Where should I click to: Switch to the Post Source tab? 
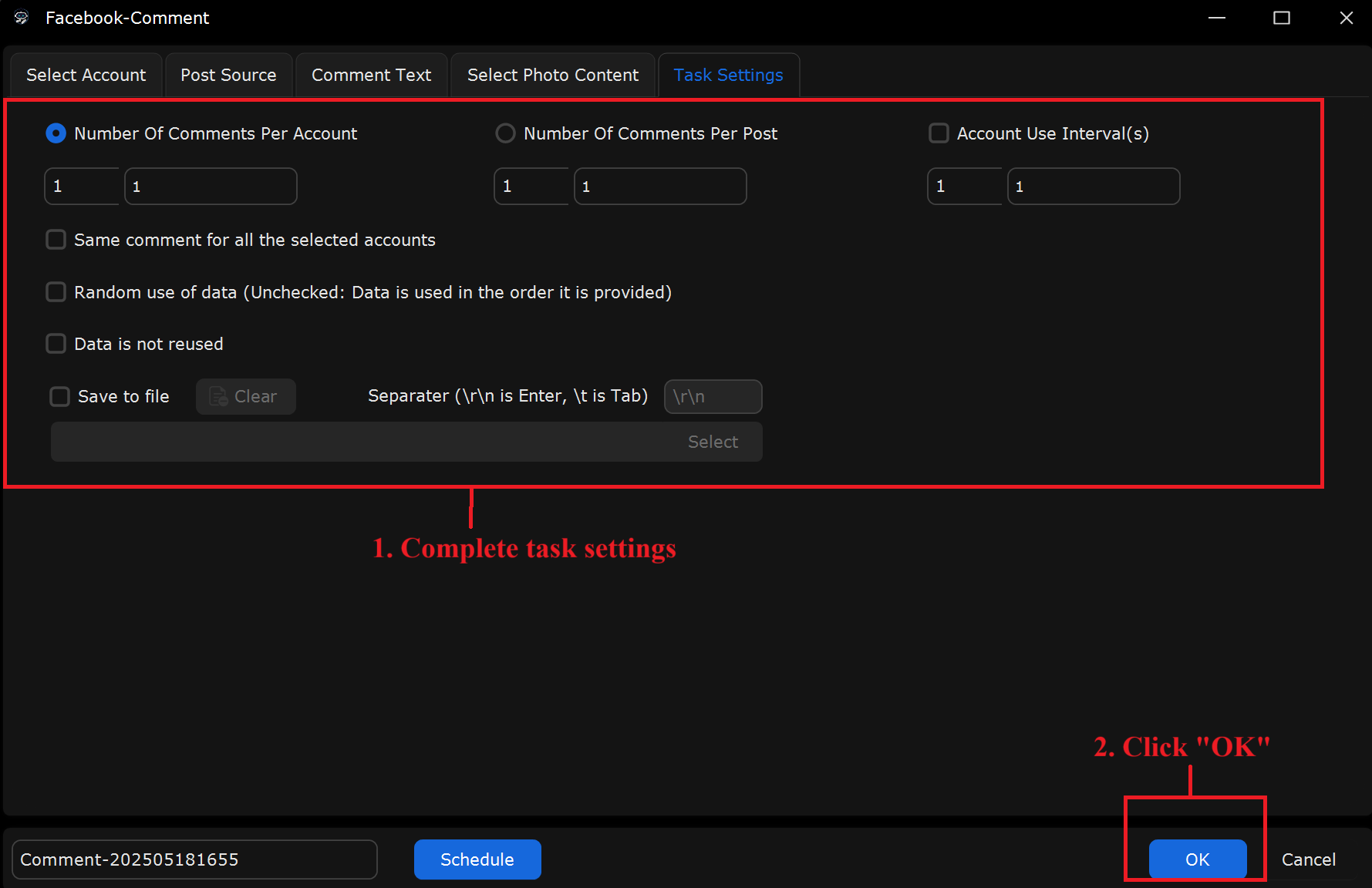228,75
